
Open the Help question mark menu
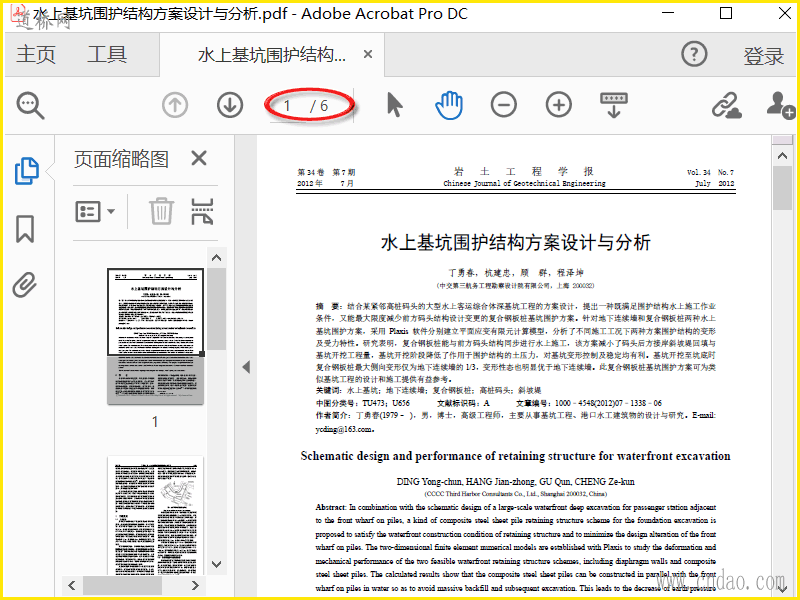coord(694,54)
